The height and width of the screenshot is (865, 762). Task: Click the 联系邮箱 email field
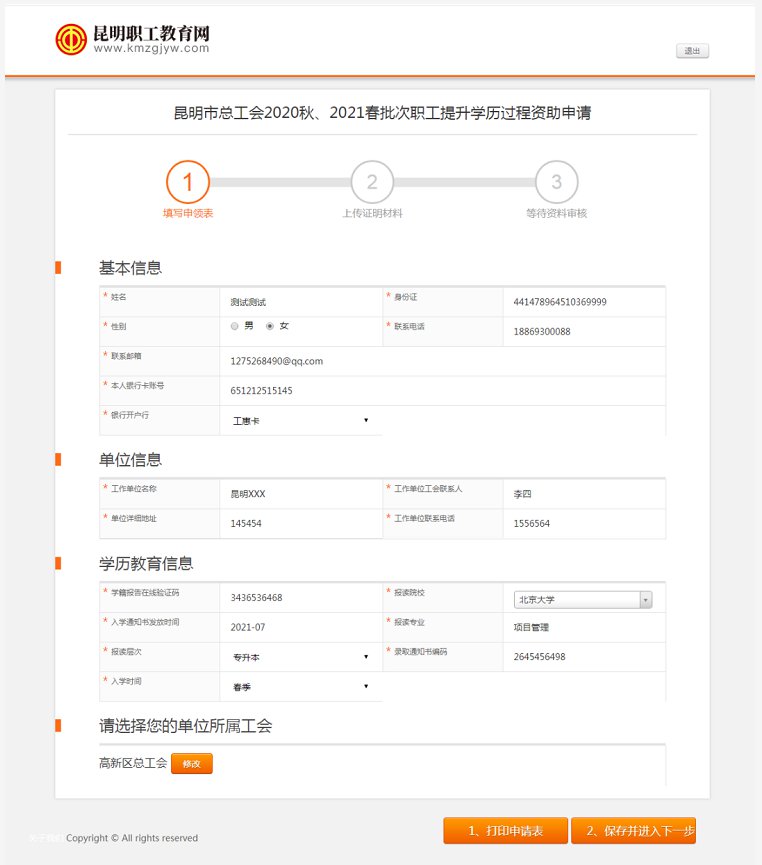[440, 361]
